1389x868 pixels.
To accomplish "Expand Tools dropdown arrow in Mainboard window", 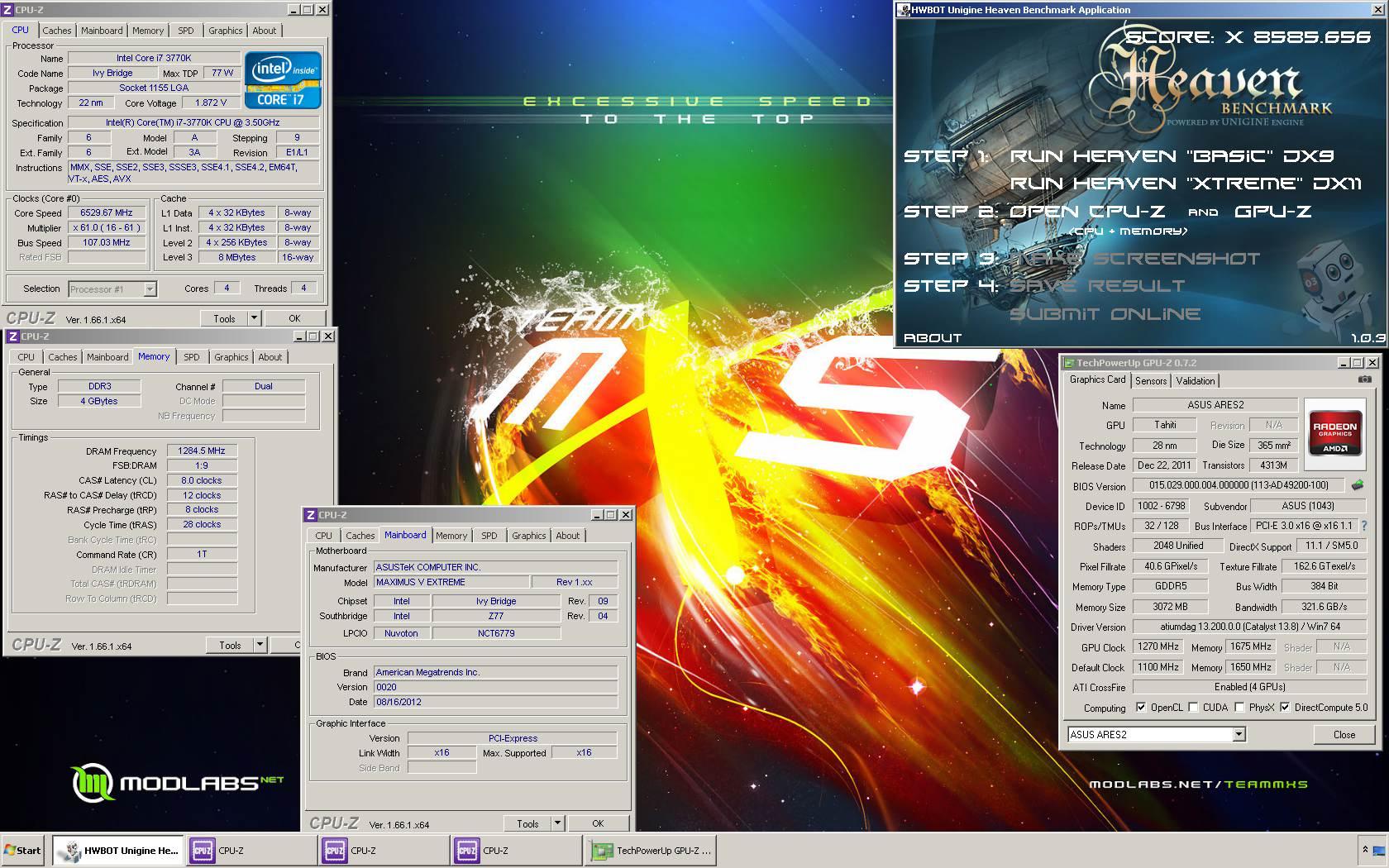I will pyautogui.click(x=557, y=823).
